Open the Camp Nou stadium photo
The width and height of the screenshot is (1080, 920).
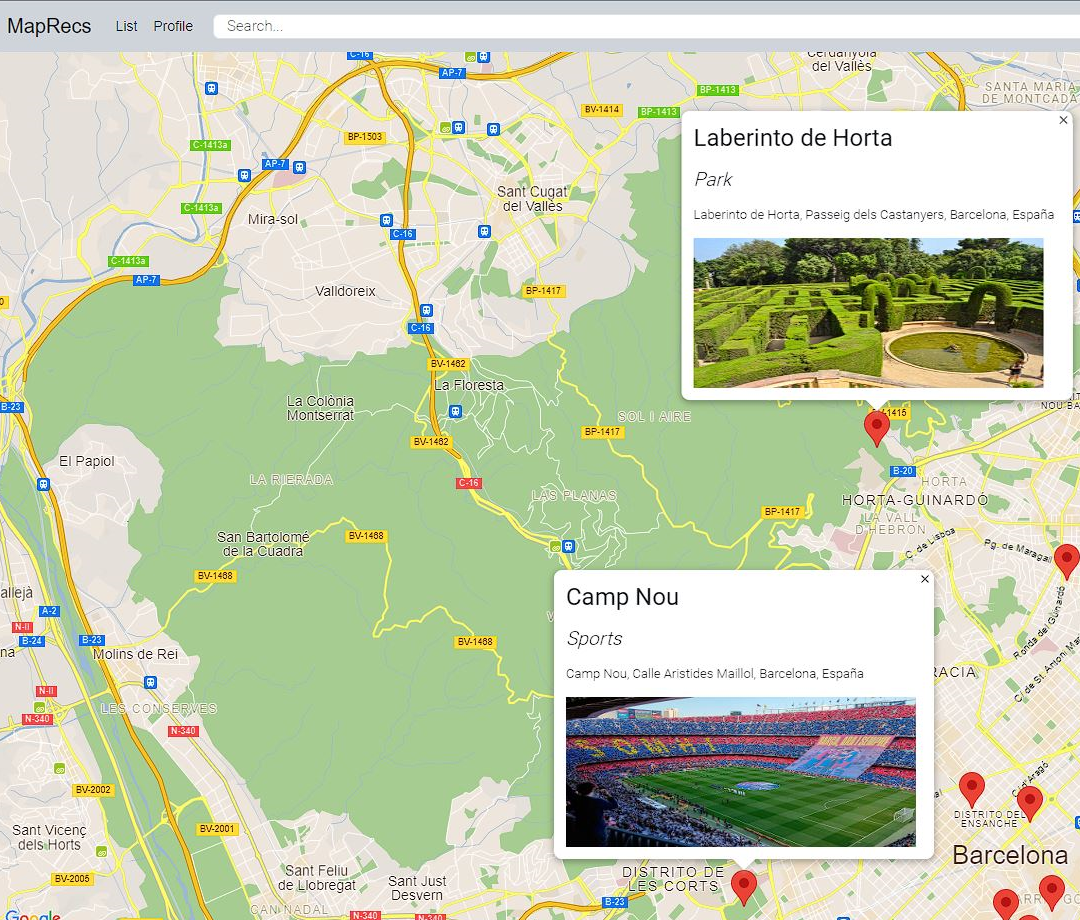740,772
